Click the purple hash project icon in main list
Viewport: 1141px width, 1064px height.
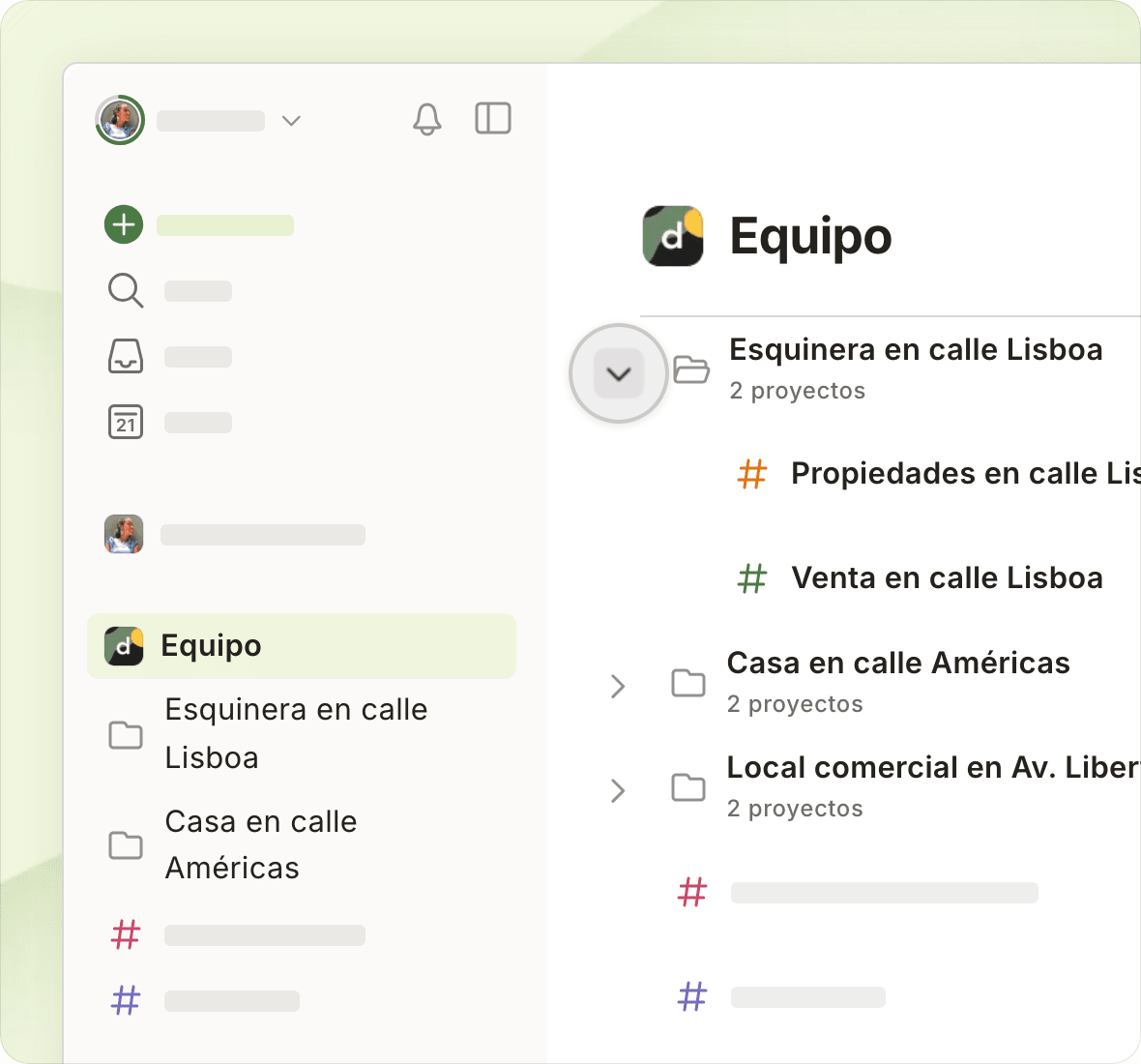692,997
